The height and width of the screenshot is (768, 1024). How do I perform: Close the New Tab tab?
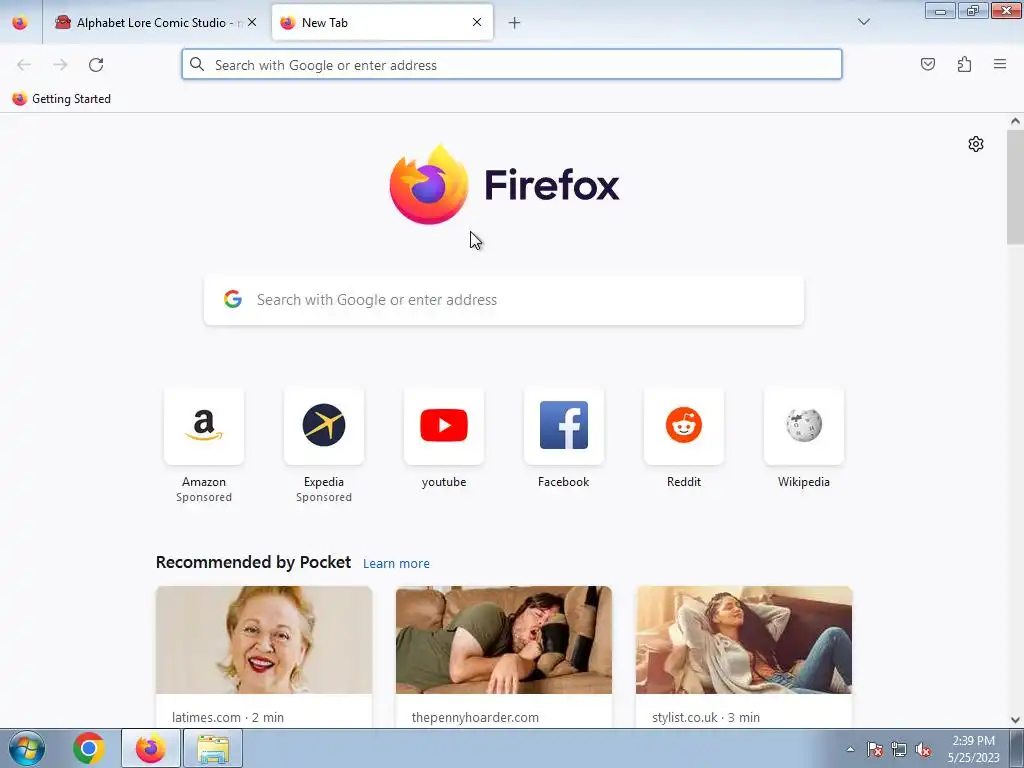pos(477,22)
